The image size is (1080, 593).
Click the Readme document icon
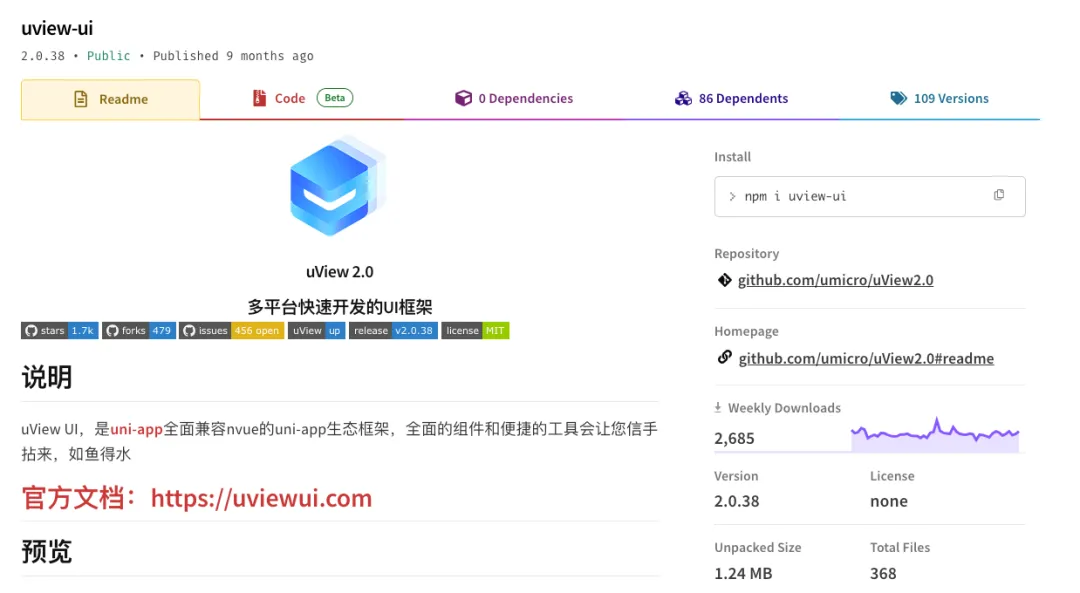81,99
